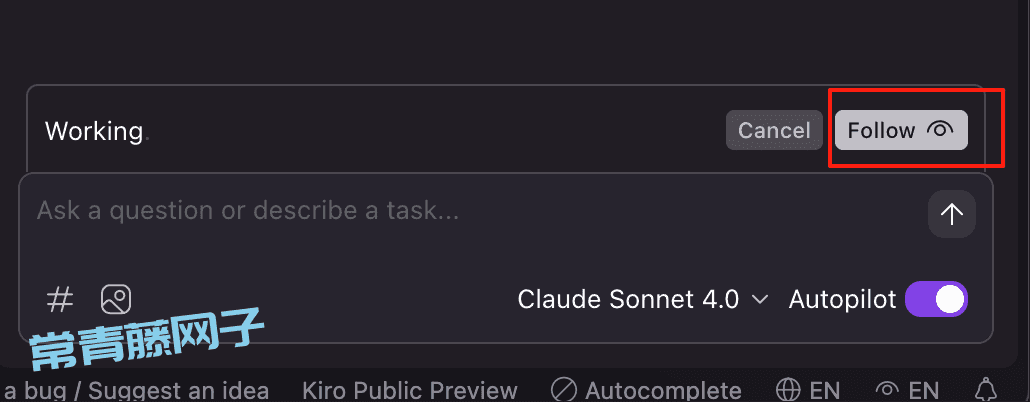Open the globe language icon
This screenshot has height=402, width=1030.
point(788,390)
